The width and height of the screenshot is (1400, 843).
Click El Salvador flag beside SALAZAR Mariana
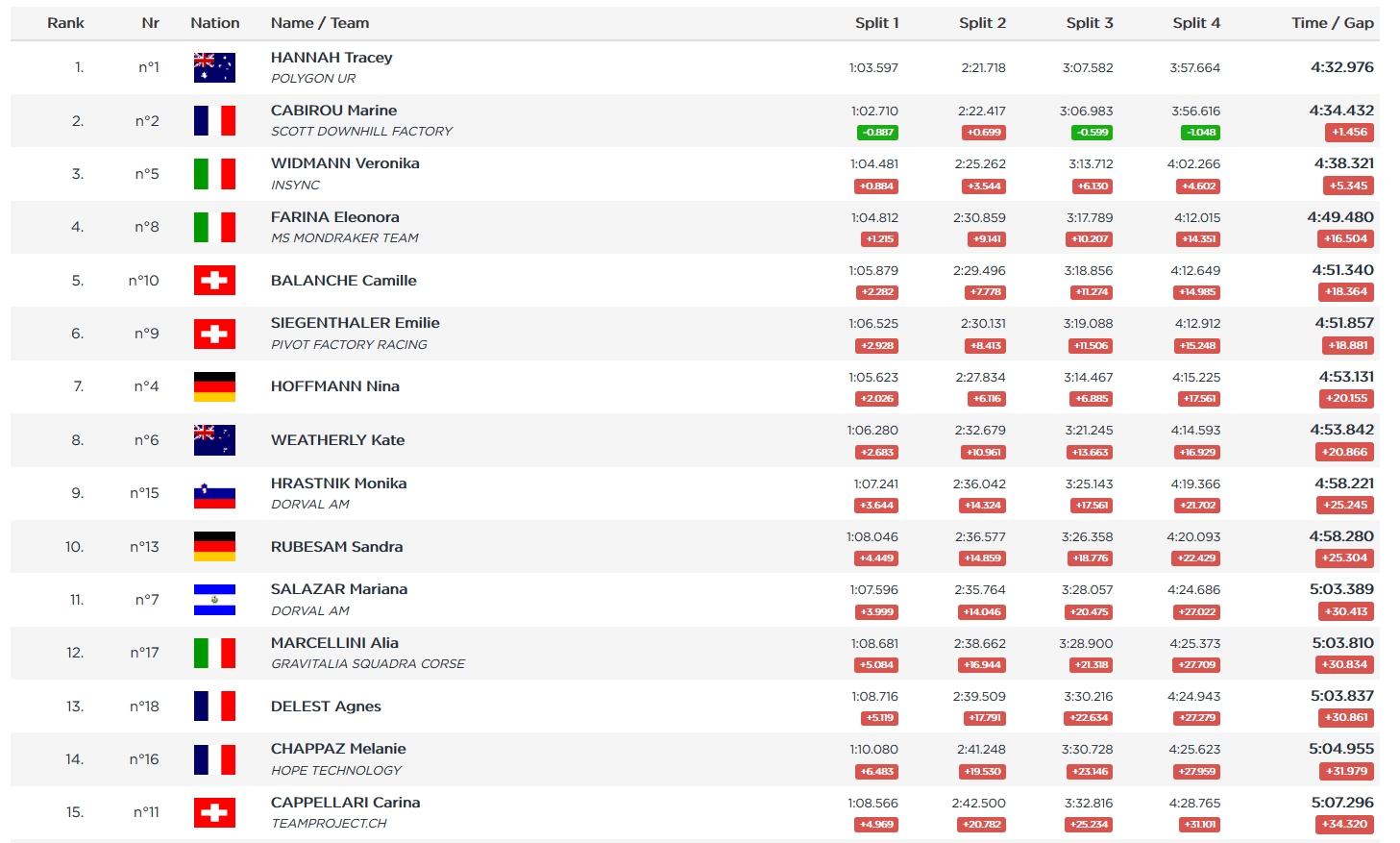(x=214, y=600)
